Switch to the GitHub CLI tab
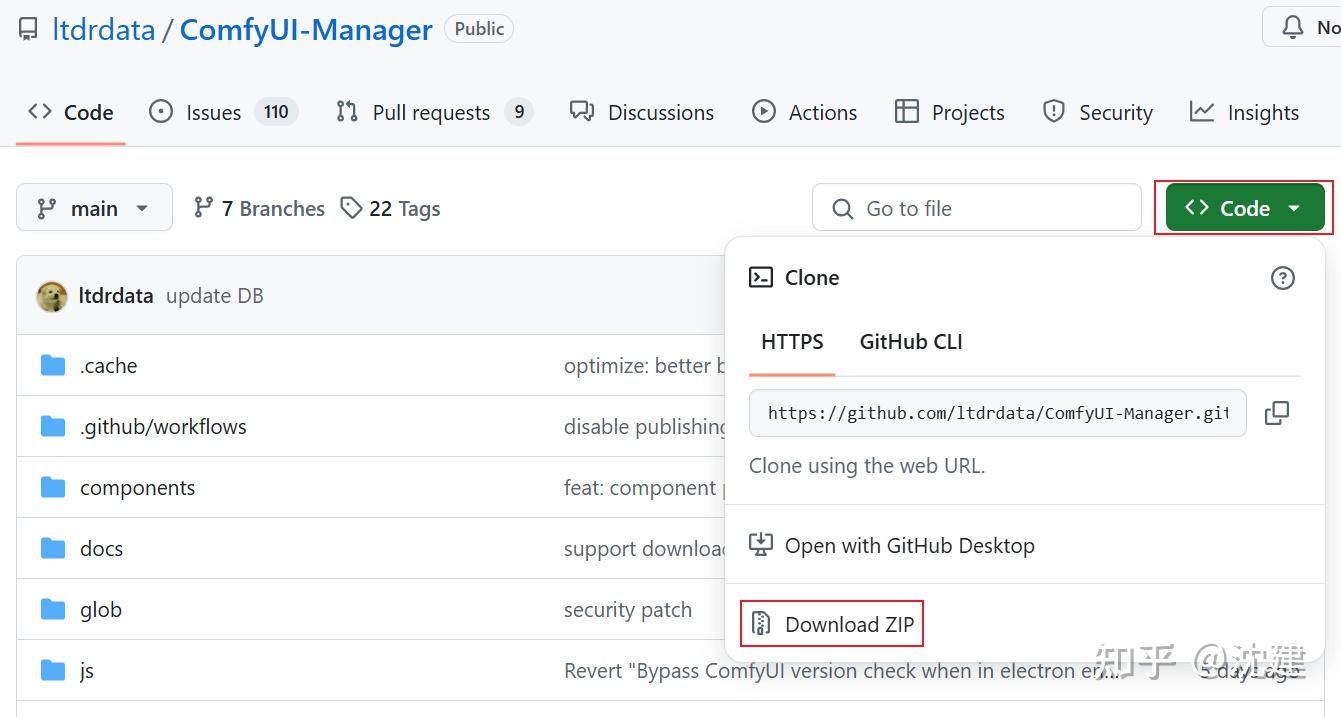This screenshot has height=717, width=1341. tap(910, 342)
